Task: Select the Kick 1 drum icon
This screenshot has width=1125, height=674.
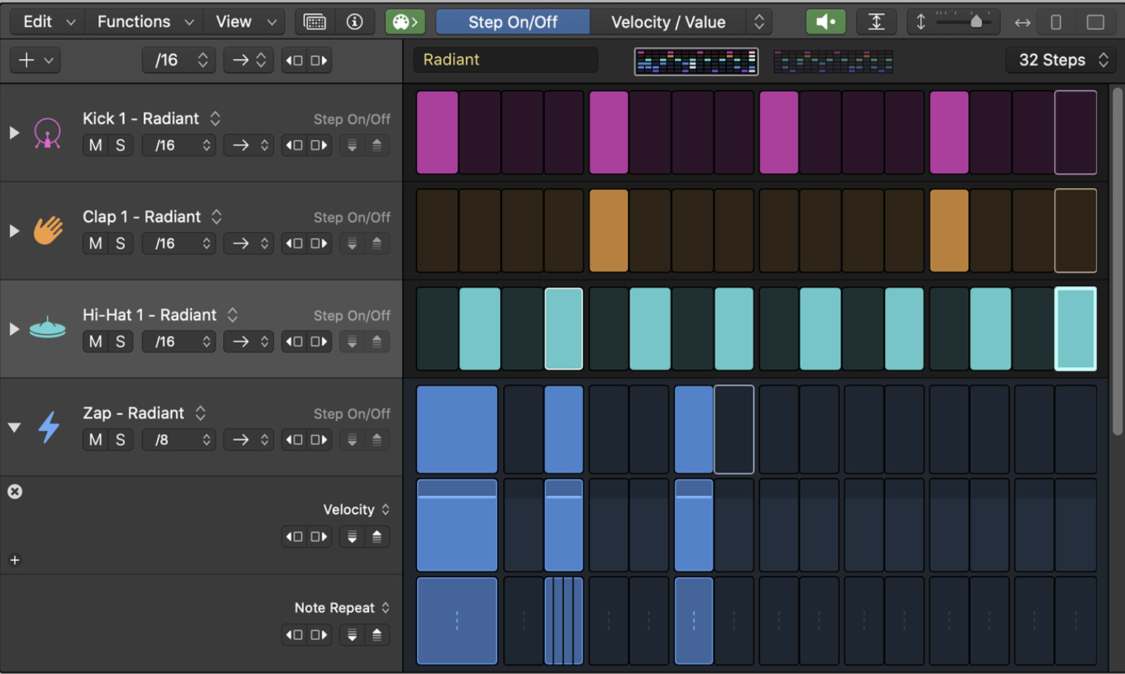Action: coord(48,131)
